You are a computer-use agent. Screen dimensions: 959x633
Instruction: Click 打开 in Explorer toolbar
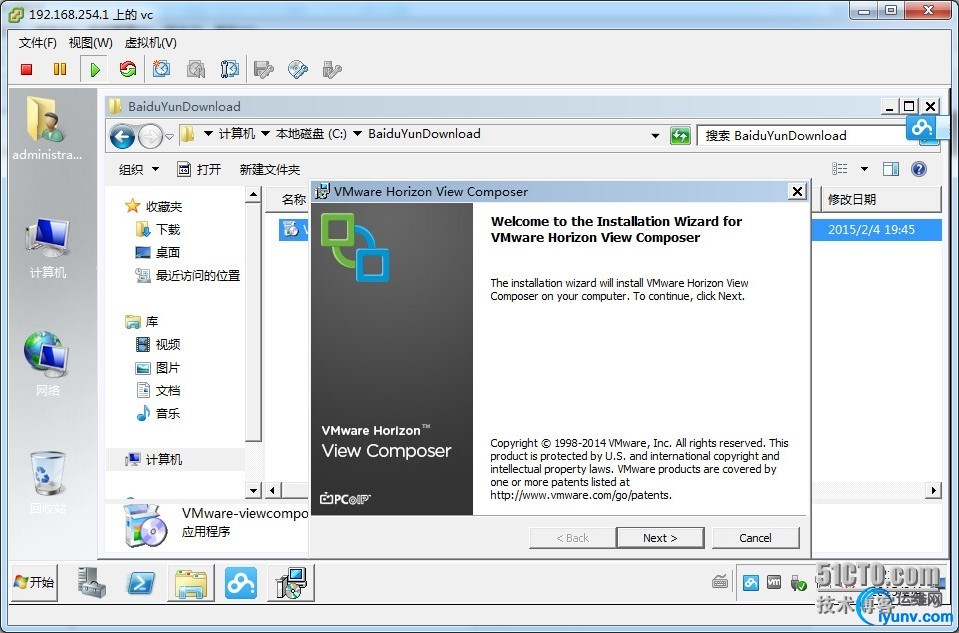[x=199, y=169]
